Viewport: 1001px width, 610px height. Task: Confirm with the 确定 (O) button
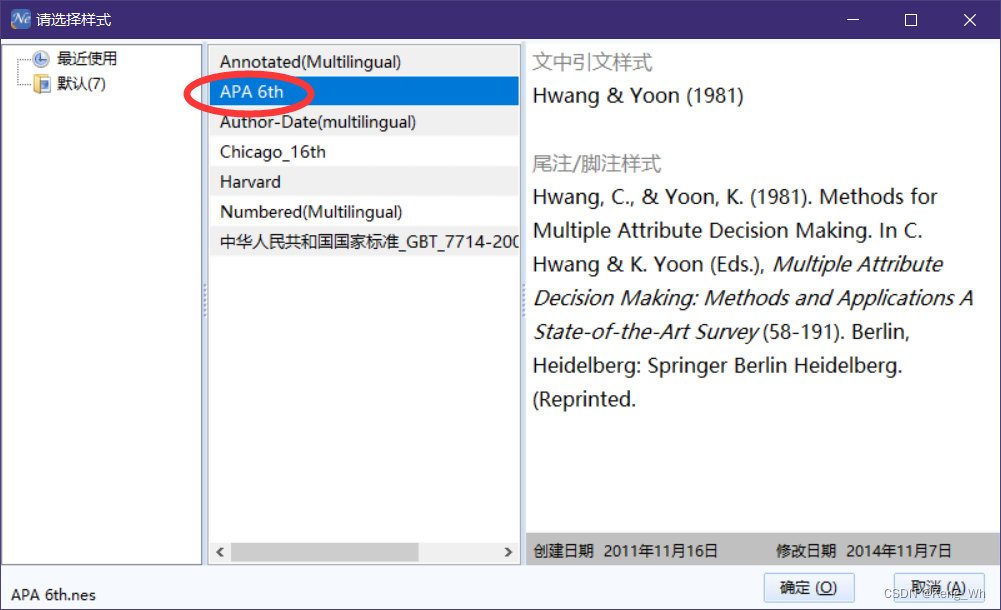coord(809,587)
